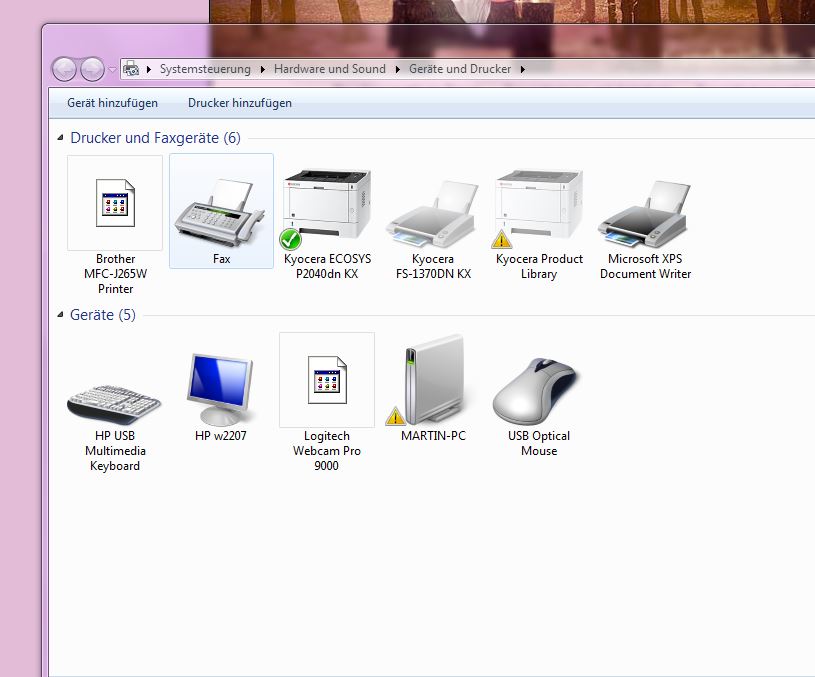Screen dimensions: 815x677
Task: Select the USB Optical Mouse icon
Action: coord(536,392)
